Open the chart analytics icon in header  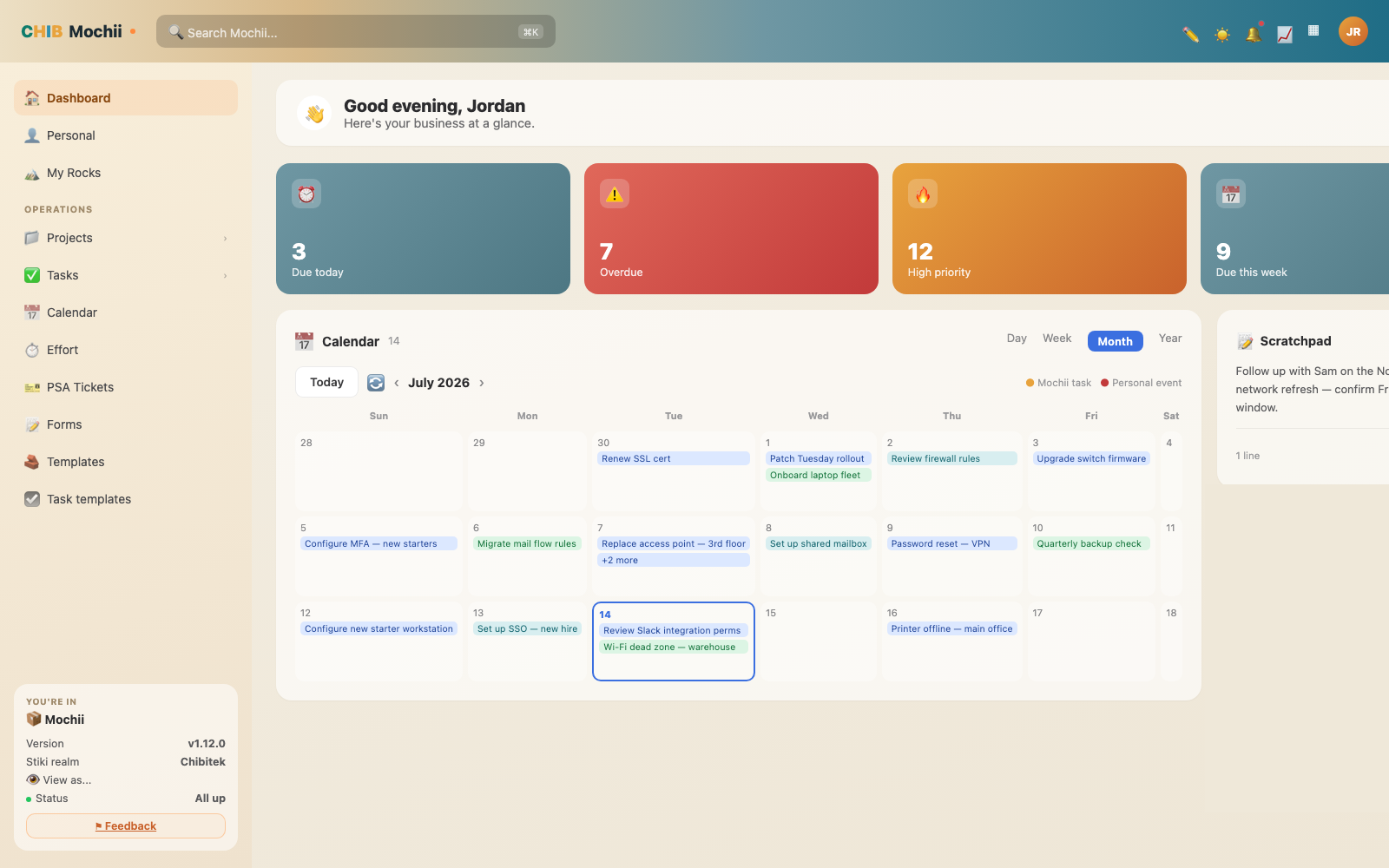[x=1285, y=34]
